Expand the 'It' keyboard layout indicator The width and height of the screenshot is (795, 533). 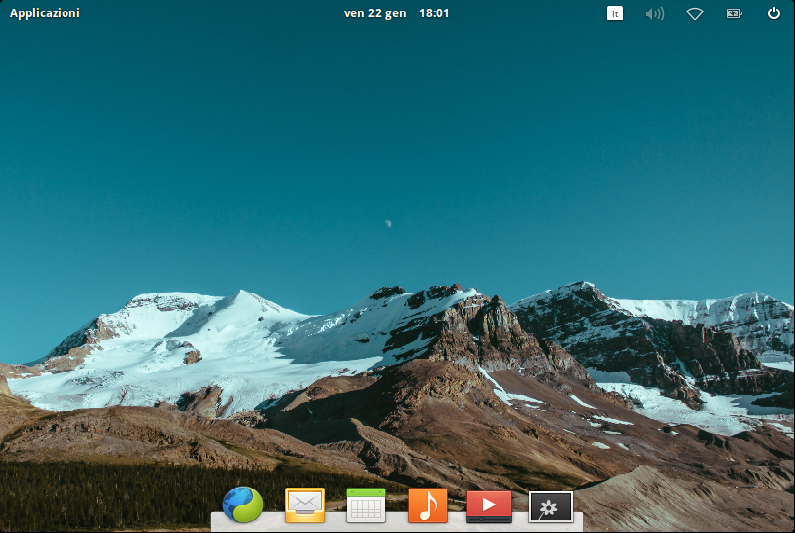(x=616, y=13)
